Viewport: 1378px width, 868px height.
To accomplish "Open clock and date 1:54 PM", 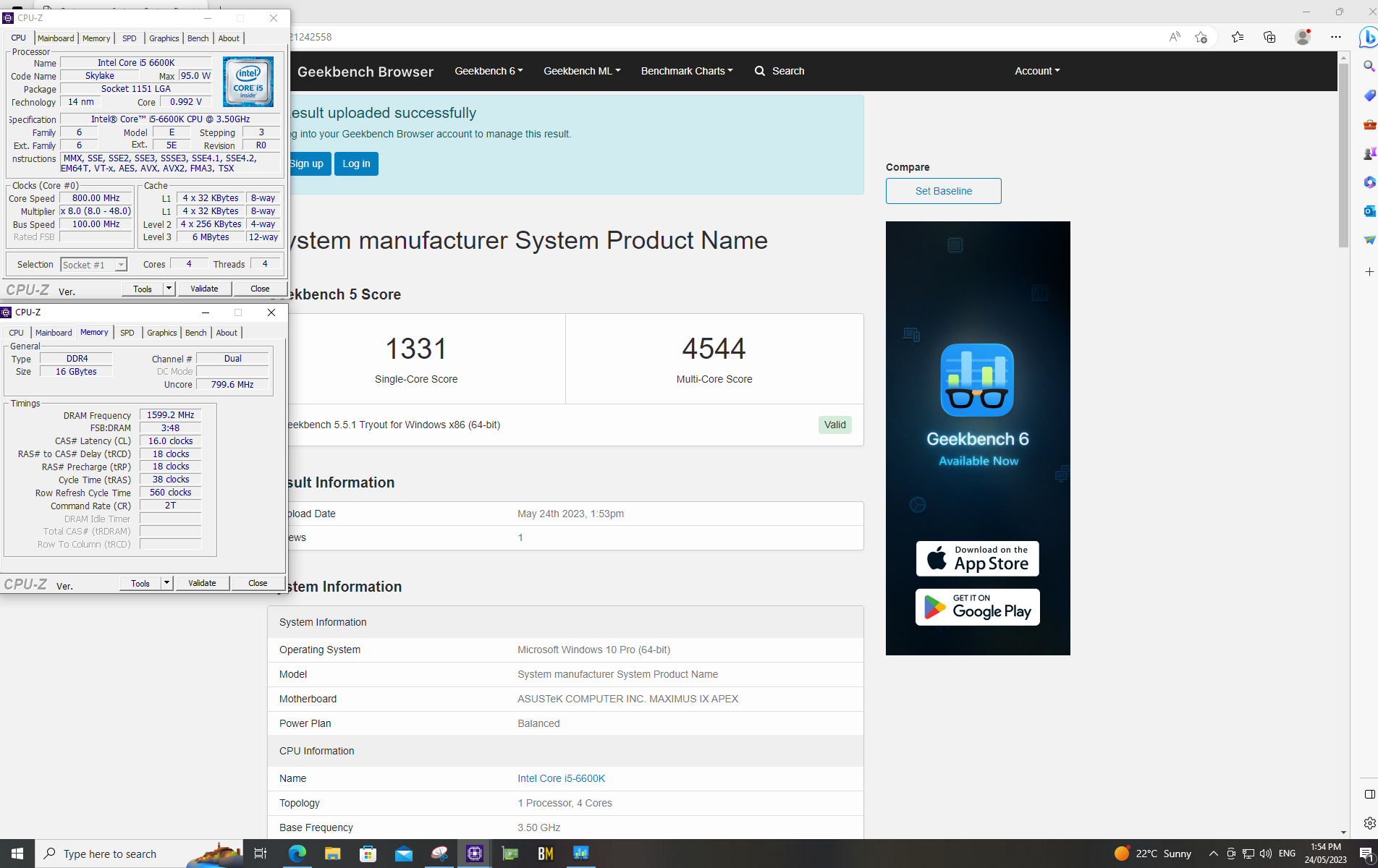I will pos(1325,854).
